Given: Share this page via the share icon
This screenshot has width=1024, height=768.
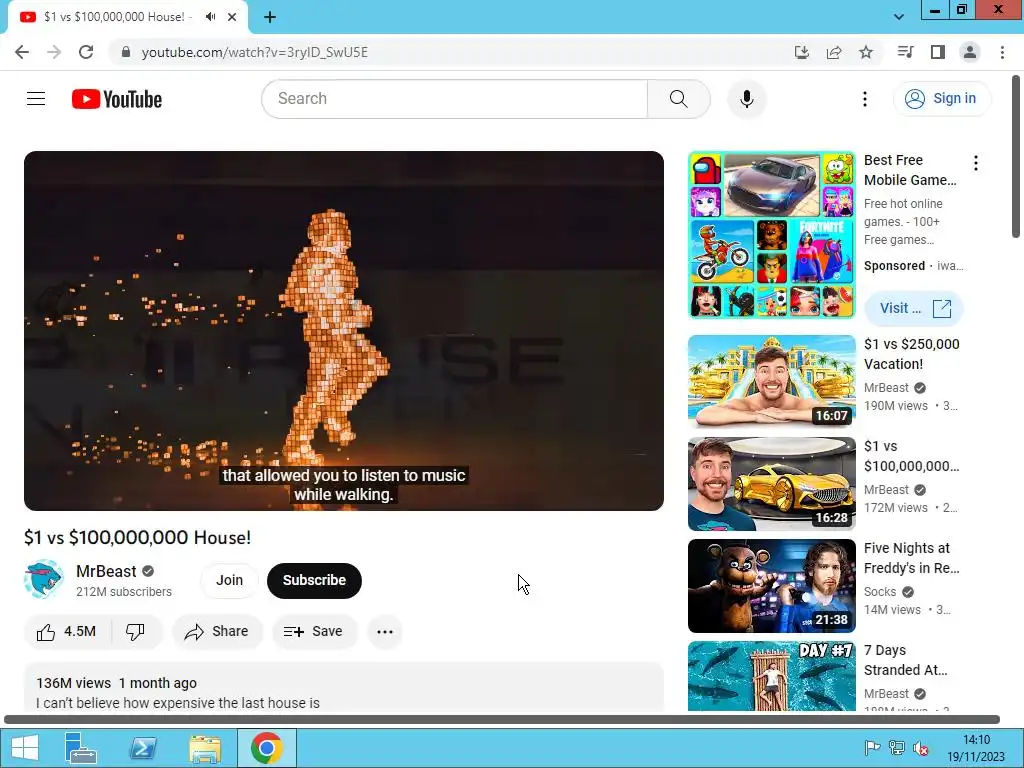Looking at the screenshot, I should click(x=834, y=52).
